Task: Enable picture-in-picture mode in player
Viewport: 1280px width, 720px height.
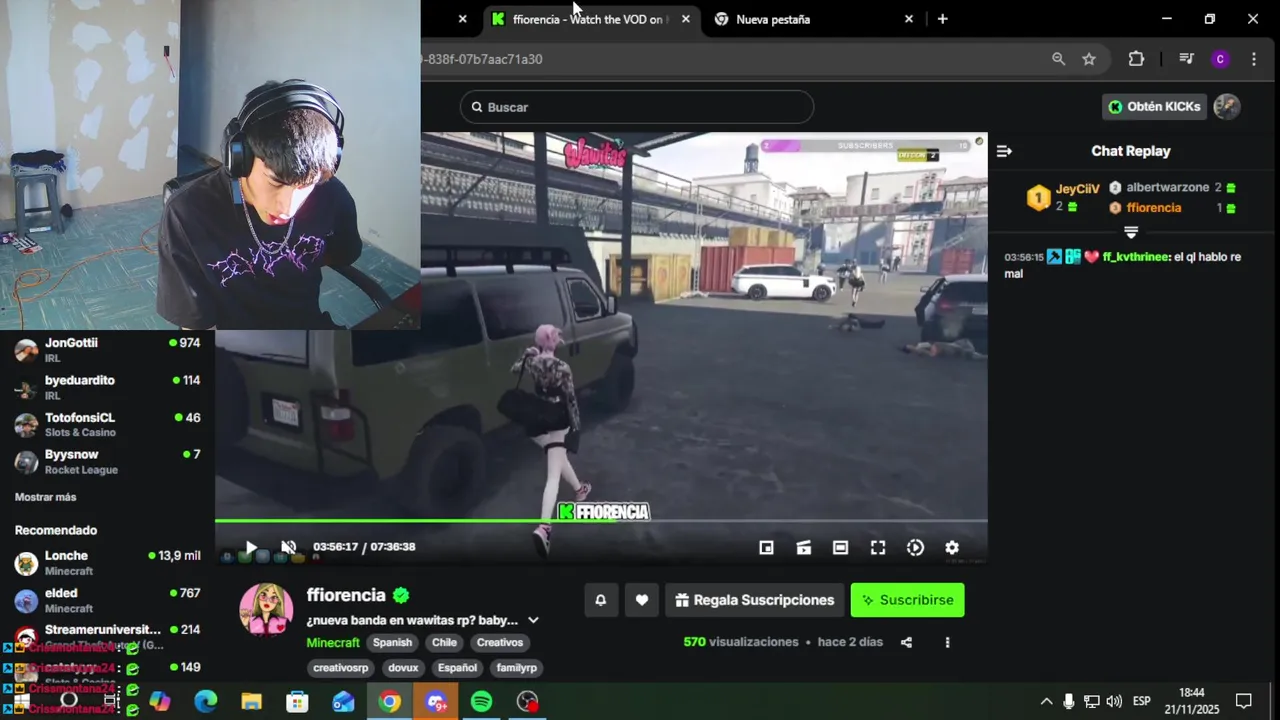Action: (766, 547)
